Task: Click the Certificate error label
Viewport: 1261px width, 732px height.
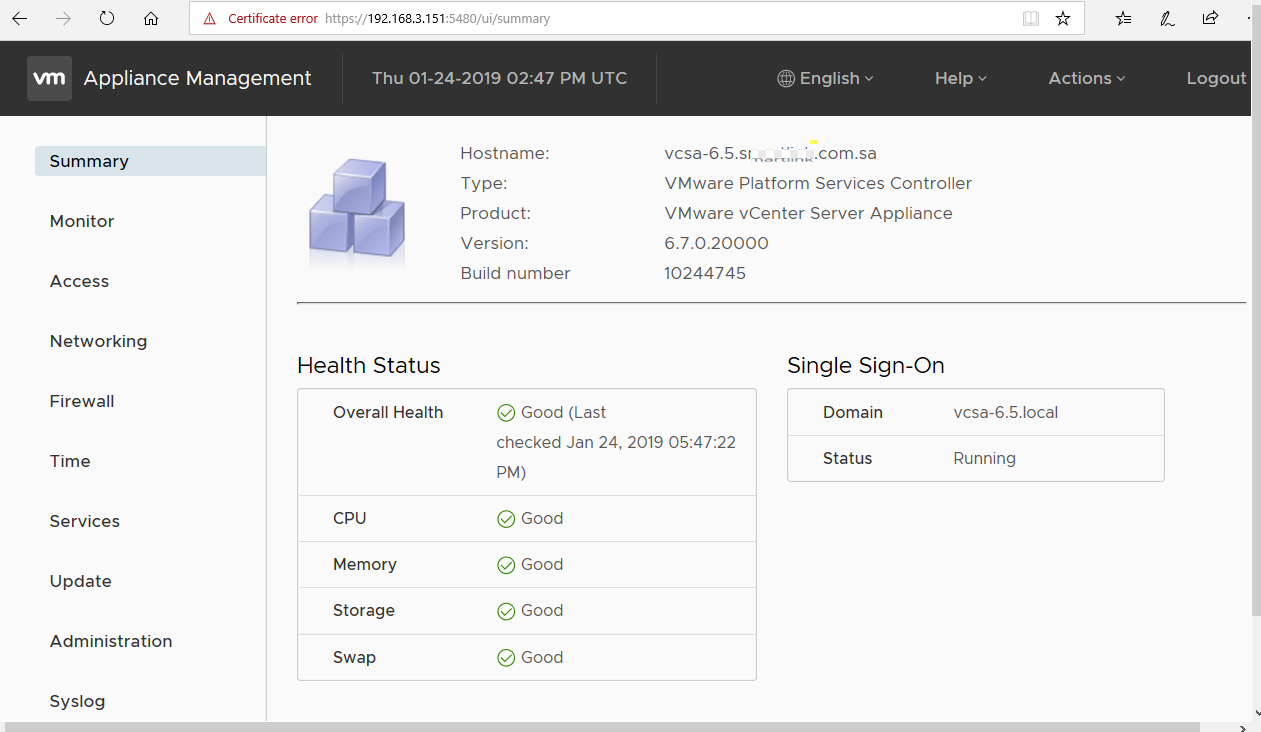Action: point(273,18)
